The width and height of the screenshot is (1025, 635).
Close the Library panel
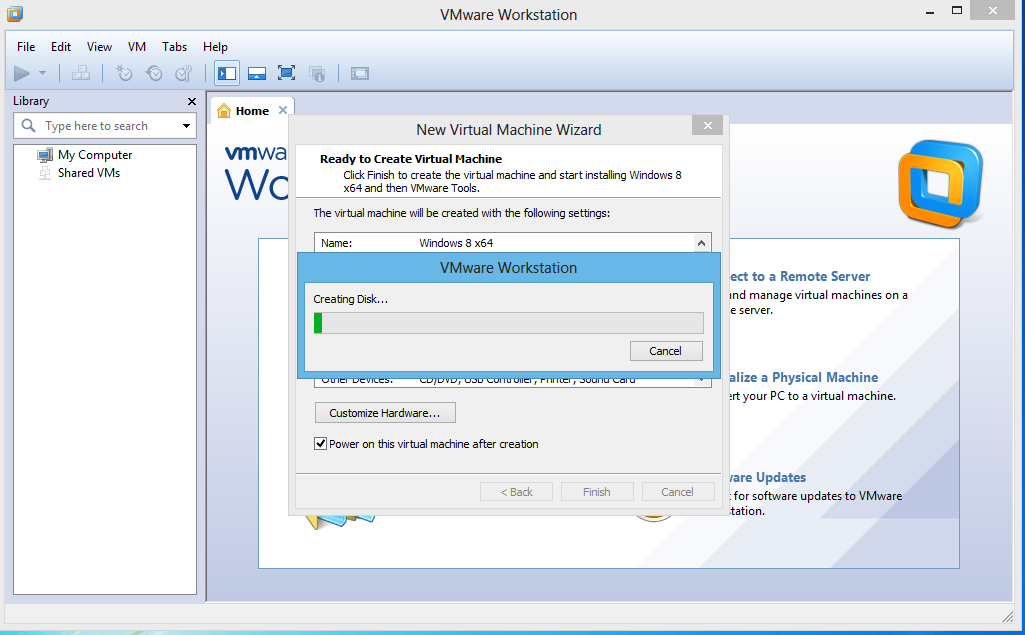point(192,101)
